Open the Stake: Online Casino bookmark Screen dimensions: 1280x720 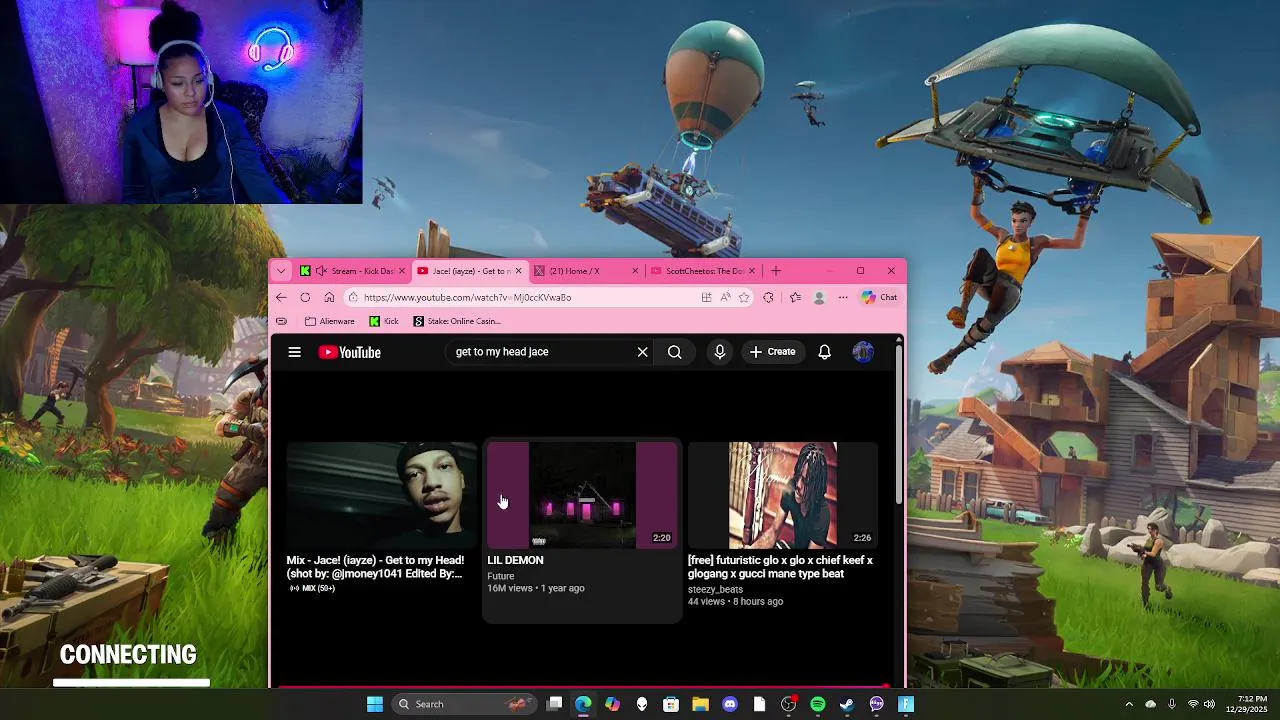[x=457, y=321]
